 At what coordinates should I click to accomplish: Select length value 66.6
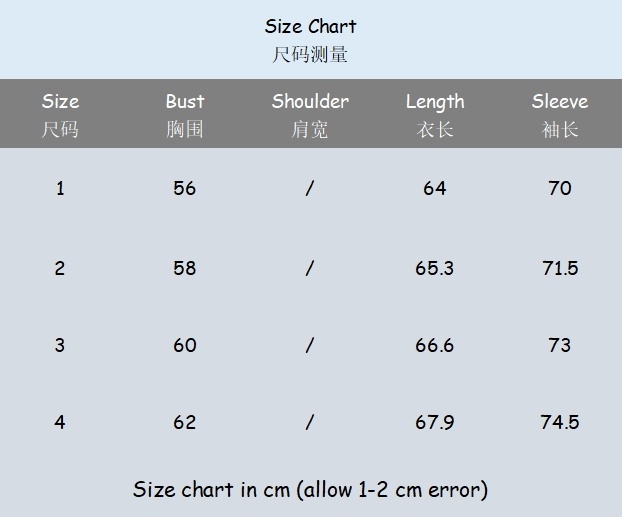pyautogui.click(x=435, y=345)
